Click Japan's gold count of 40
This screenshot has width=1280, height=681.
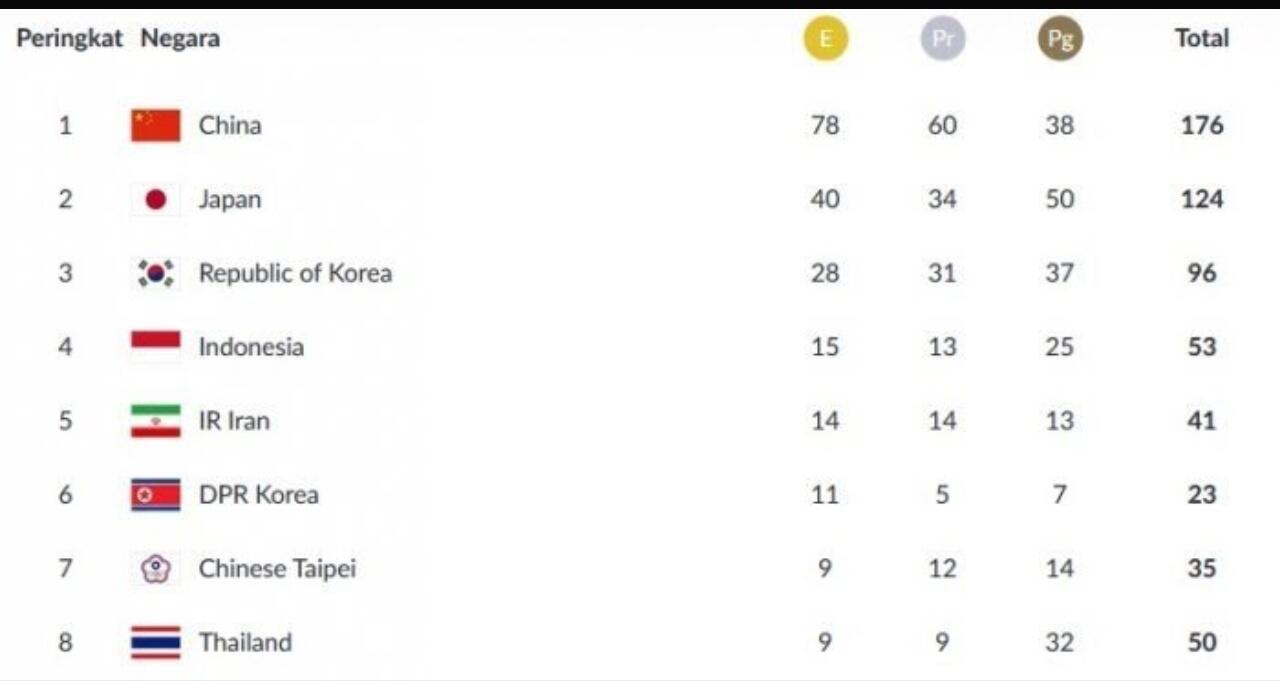pyautogui.click(x=825, y=199)
